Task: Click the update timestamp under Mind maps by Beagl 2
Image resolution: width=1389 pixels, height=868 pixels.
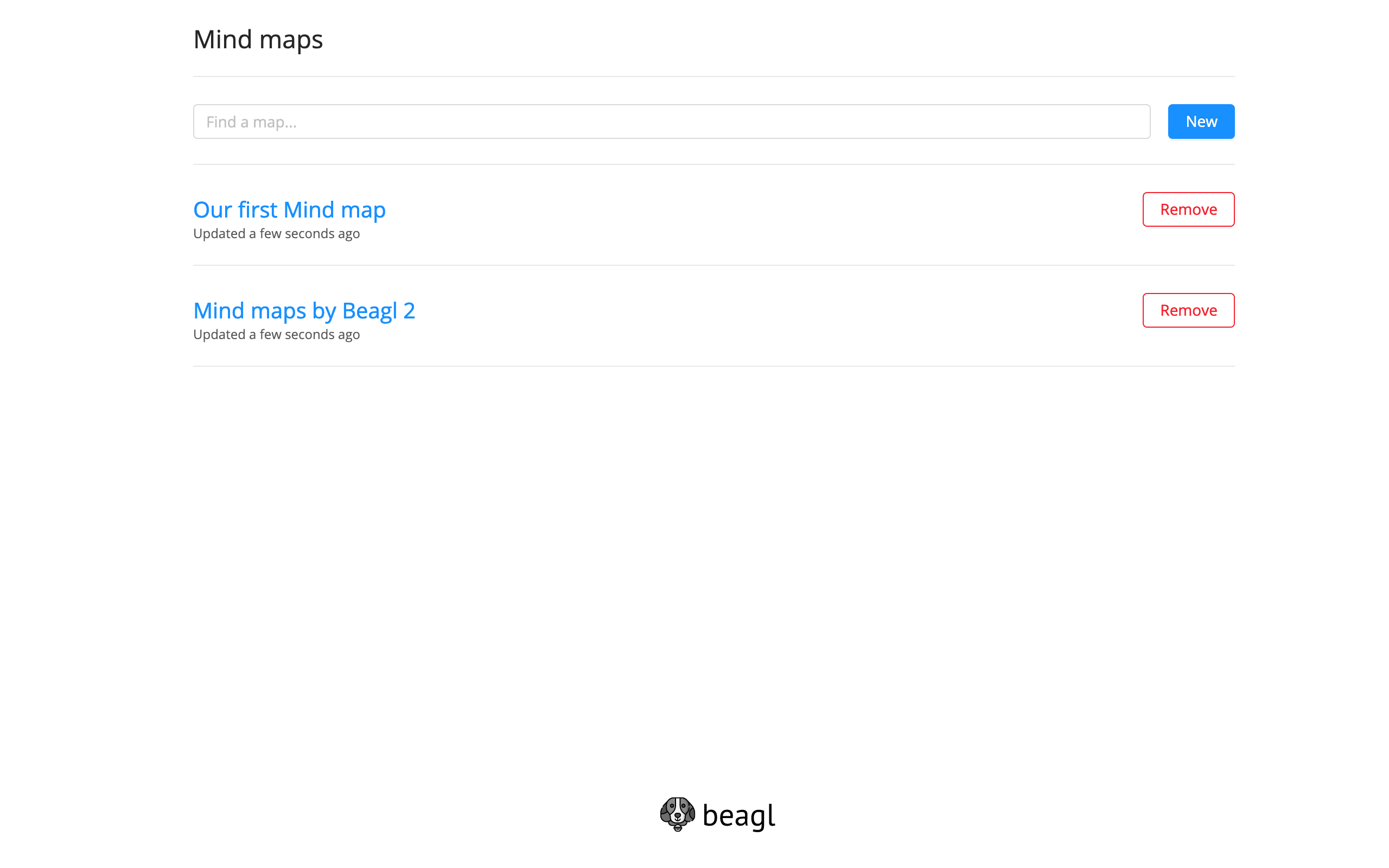Action: [x=277, y=335]
